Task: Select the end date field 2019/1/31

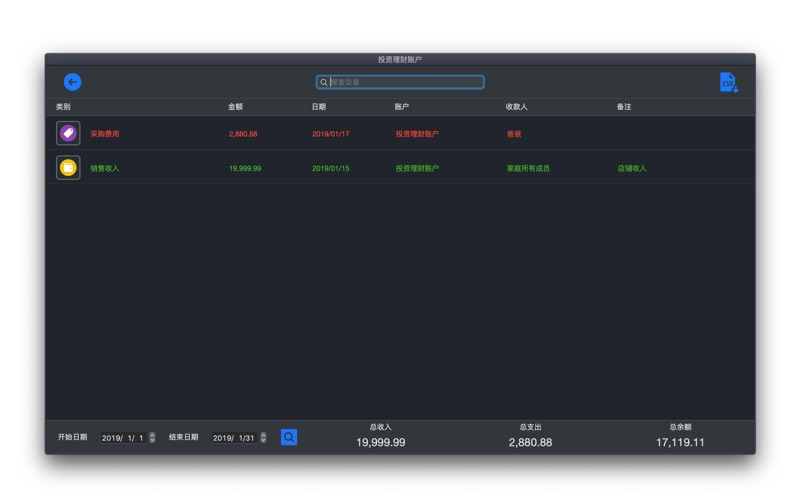Action: [x=235, y=438]
